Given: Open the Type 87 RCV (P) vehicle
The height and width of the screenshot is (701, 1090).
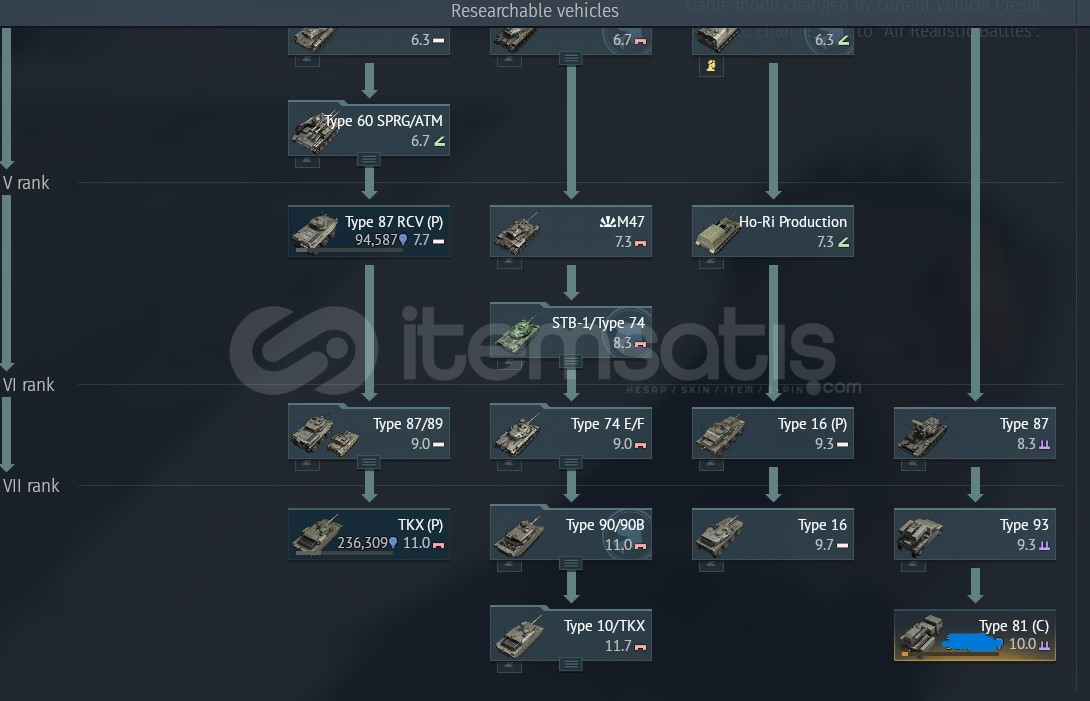Looking at the screenshot, I should coord(368,231).
